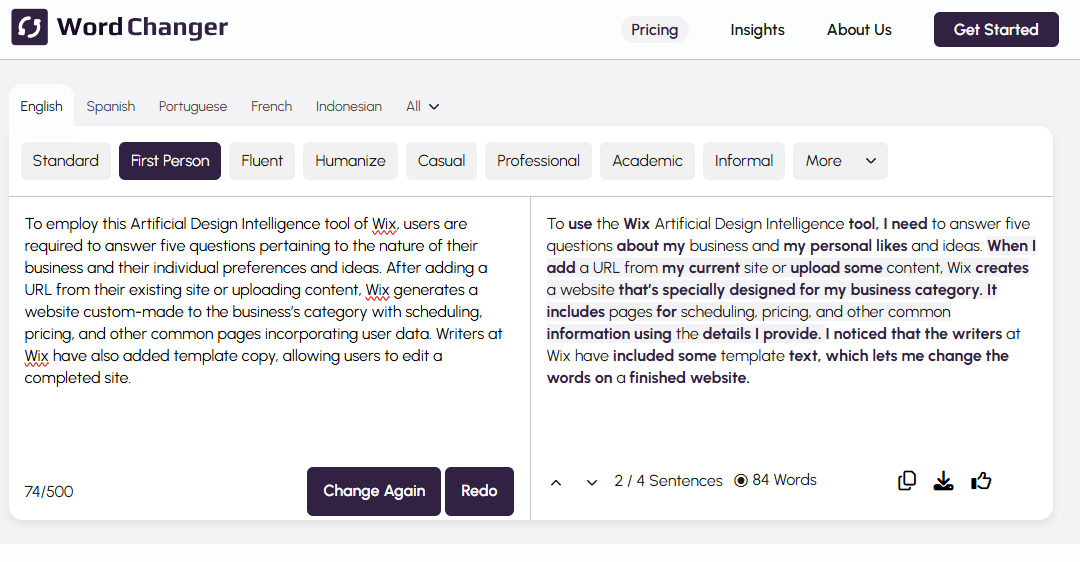Switch to Humanize mode
The height and width of the screenshot is (562, 1080).
point(350,161)
